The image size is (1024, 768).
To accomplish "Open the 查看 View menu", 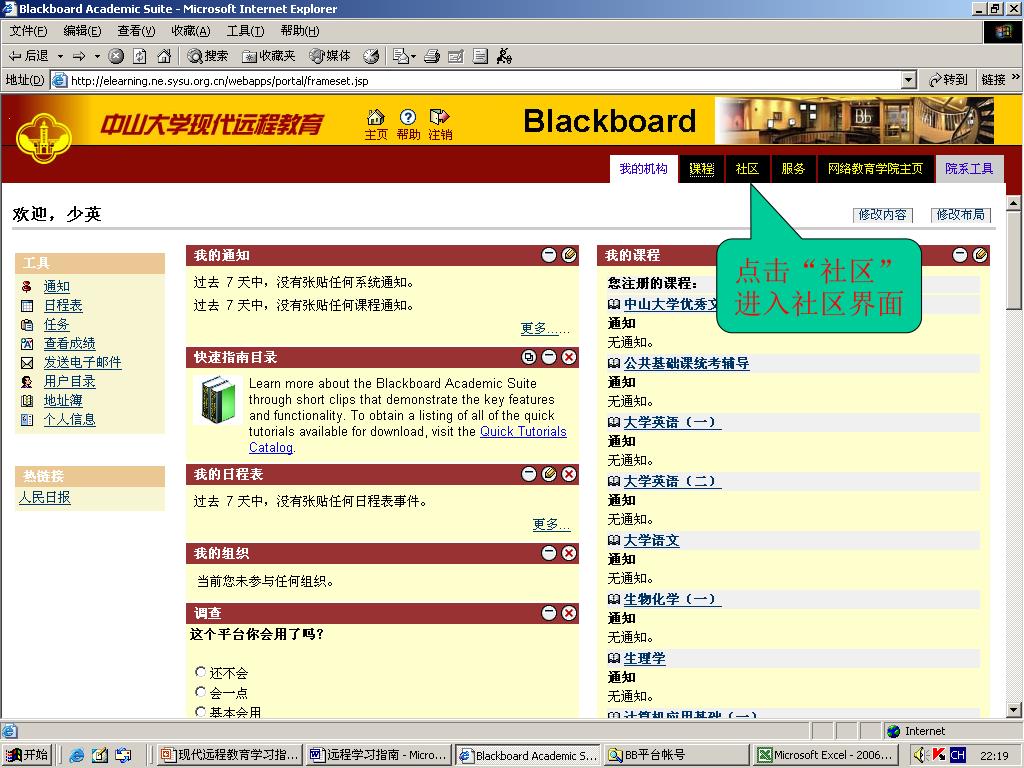I will 136,31.
